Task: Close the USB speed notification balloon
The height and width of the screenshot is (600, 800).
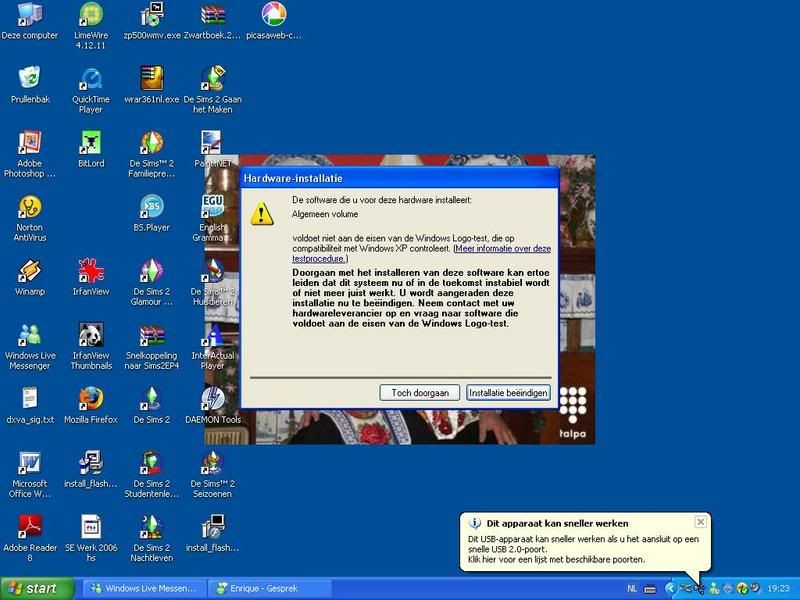Action: tap(701, 522)
